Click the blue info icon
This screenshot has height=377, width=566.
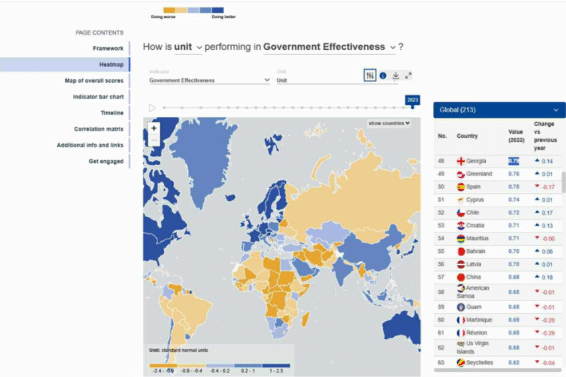pos(383,76)
